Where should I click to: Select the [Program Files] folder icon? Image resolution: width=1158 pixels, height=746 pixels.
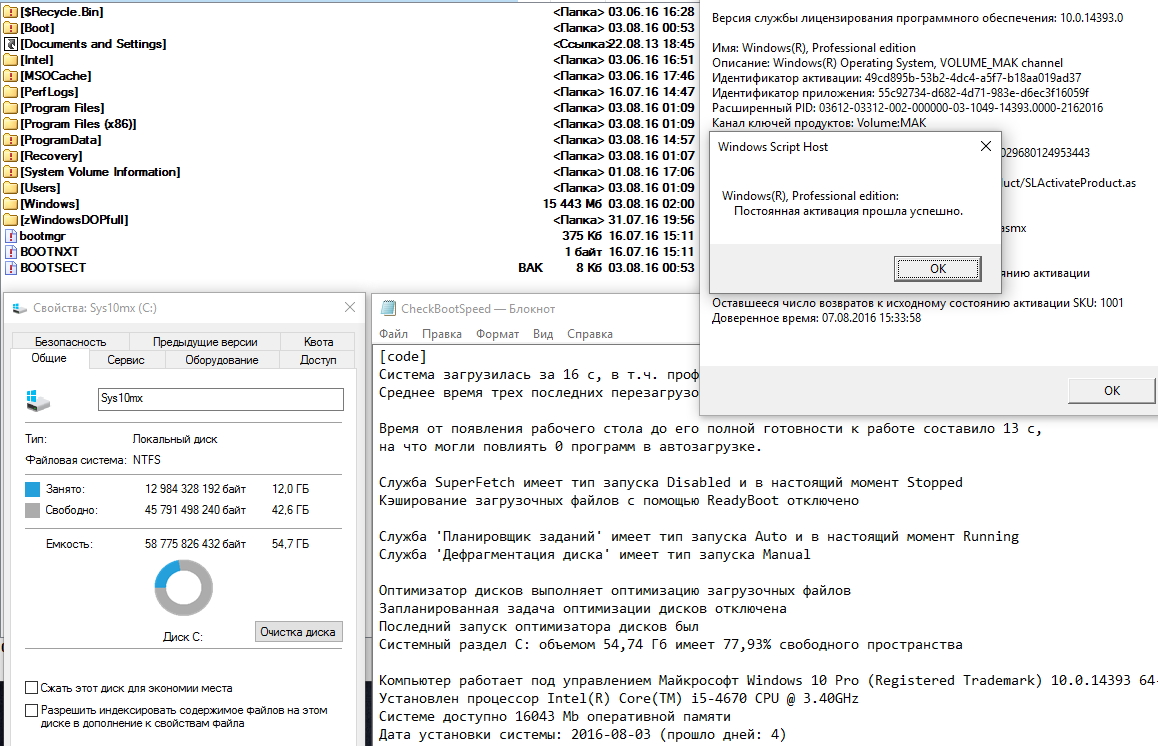(x=10, y=108)
